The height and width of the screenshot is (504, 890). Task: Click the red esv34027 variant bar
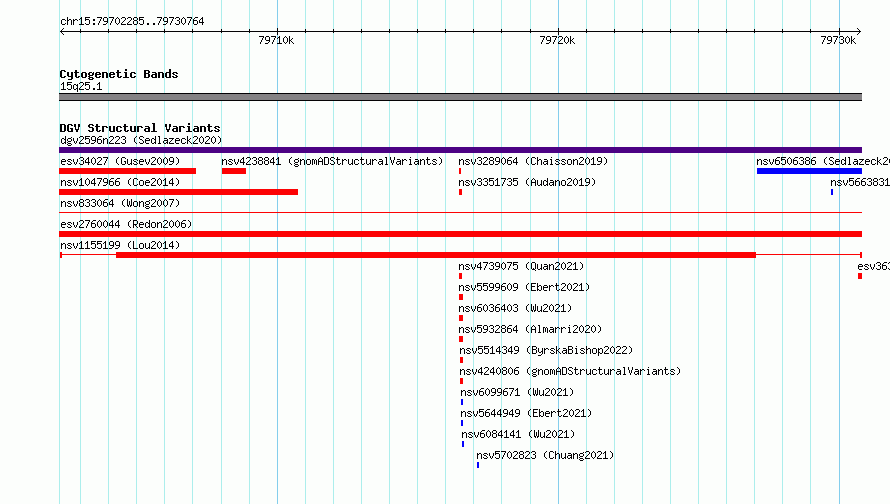coord(128,171)
